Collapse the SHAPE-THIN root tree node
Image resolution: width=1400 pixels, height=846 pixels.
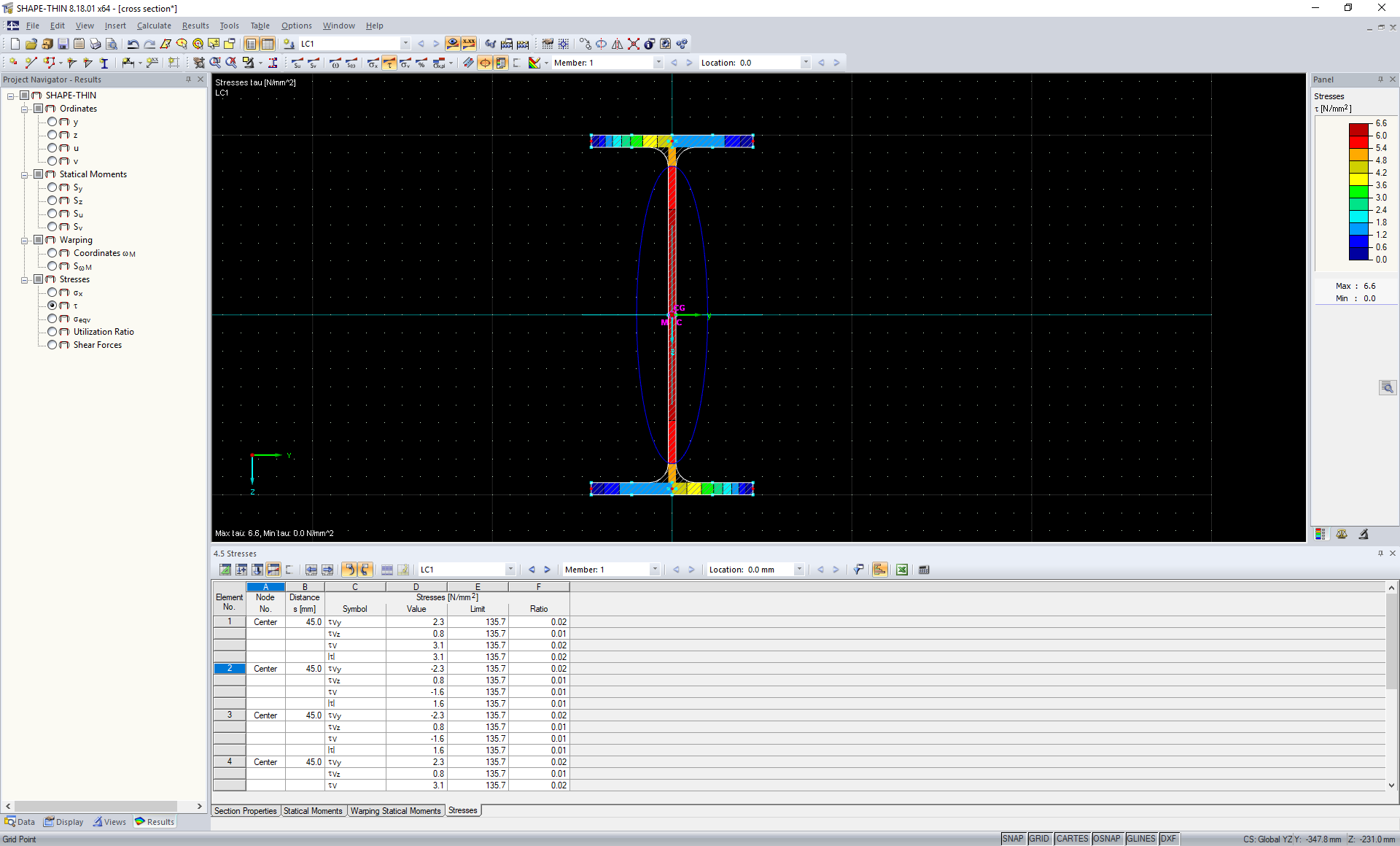tap(11, 96)
